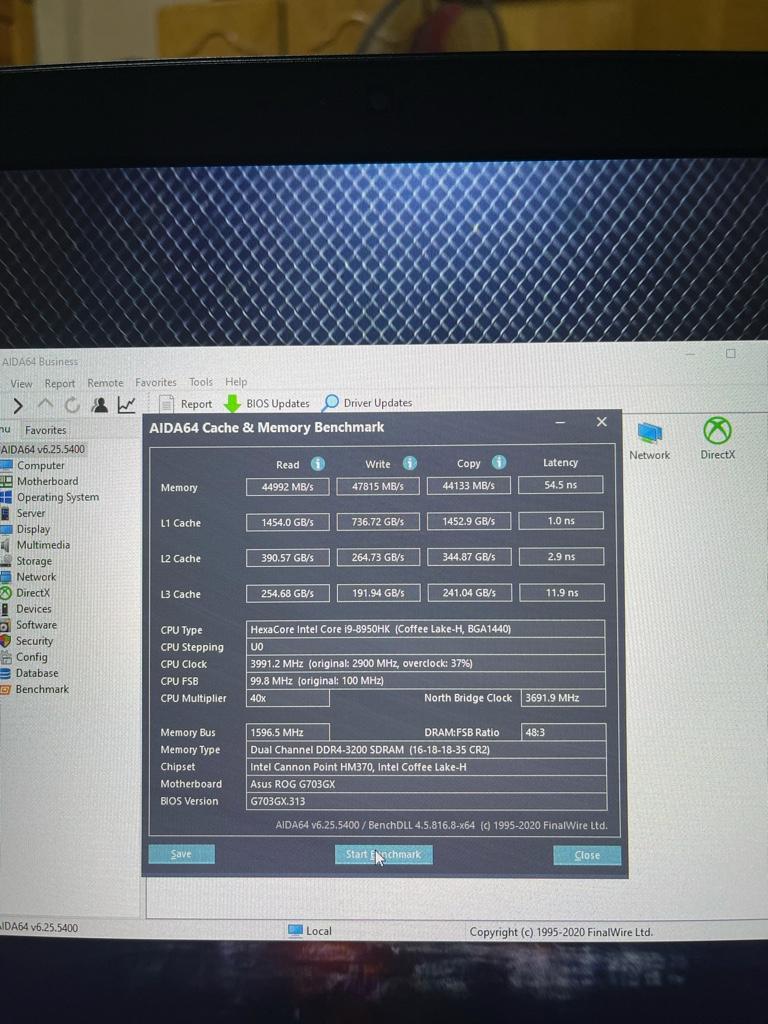Click North Bridge Clock 3691.9 MHz field
This screenshot has width=768, height=1024.
pos(563,697)
